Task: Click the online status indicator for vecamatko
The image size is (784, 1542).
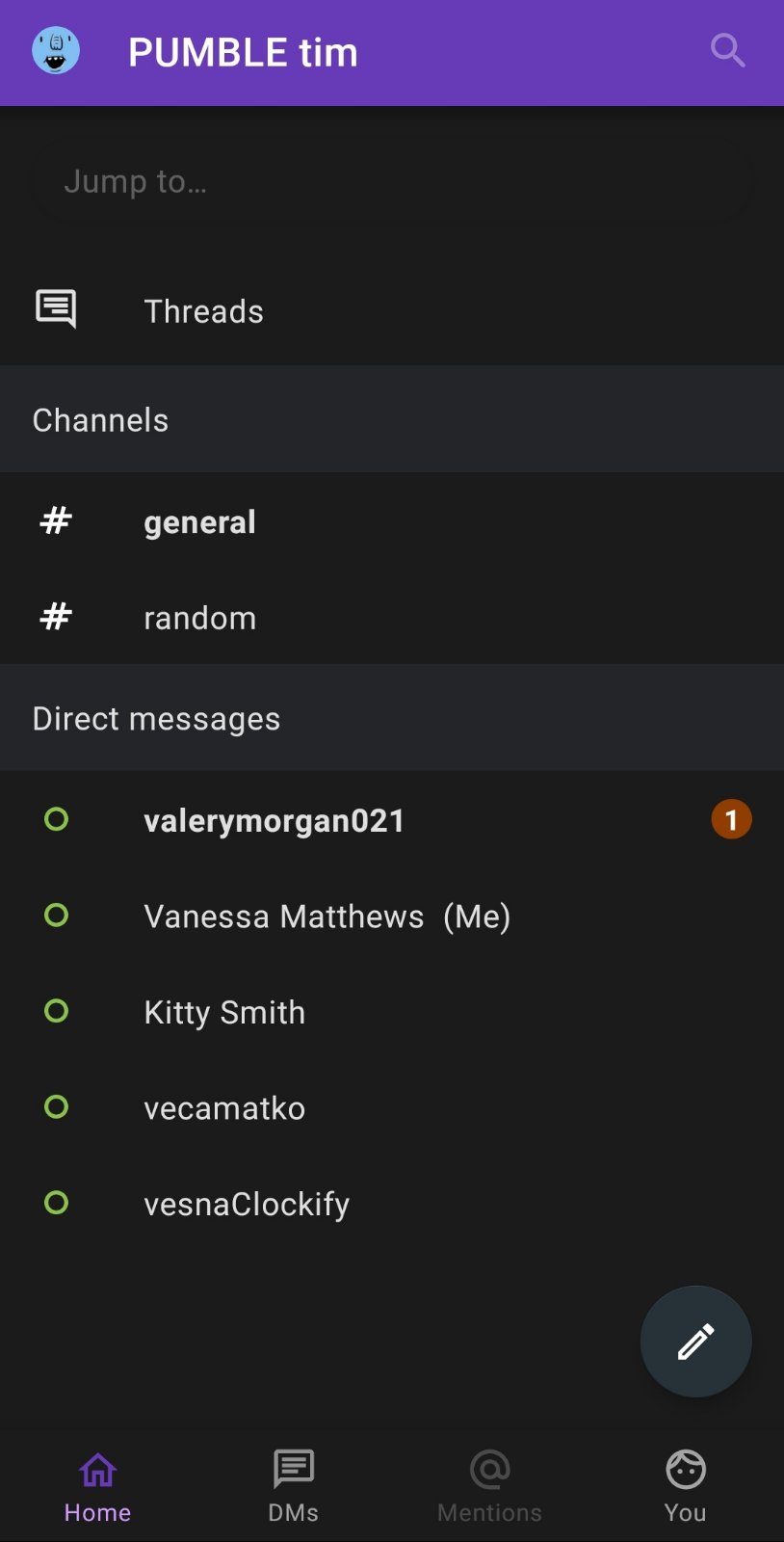Action: pyautogui.click(x=56, y=1106)
